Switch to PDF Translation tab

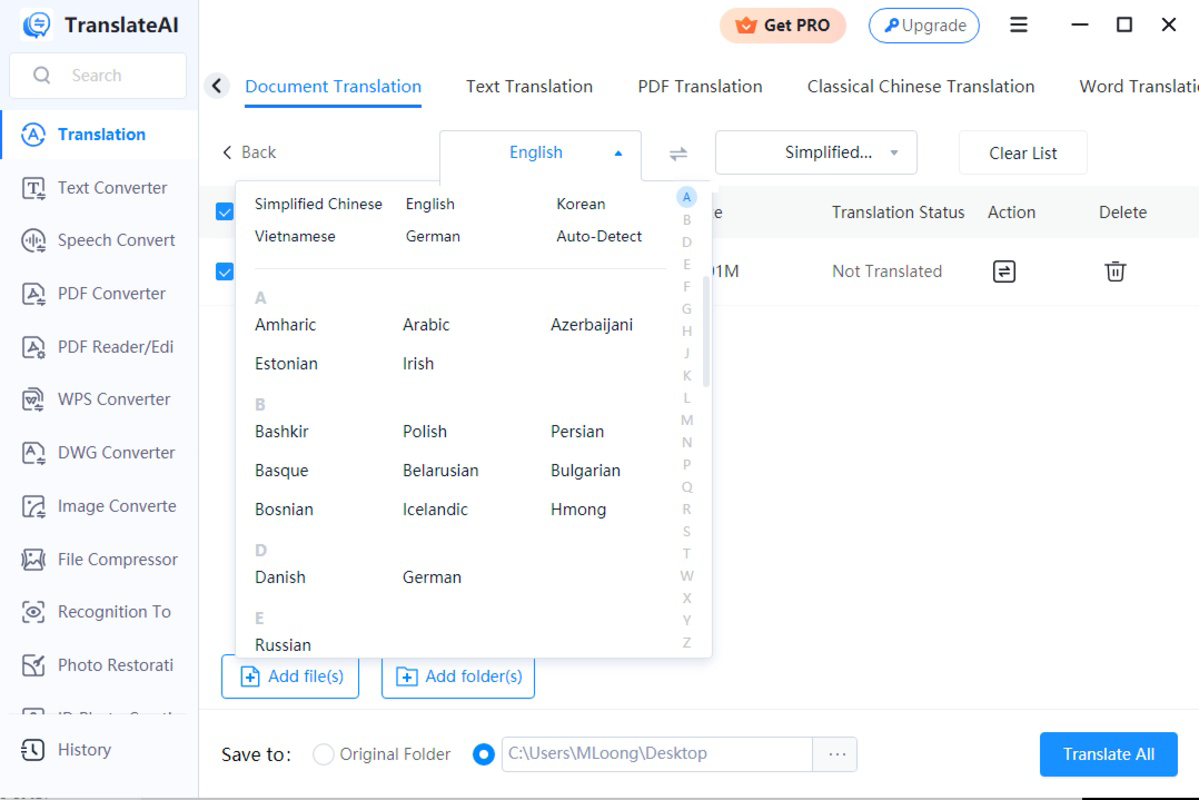pyautogui.click(x=700, y=86)
